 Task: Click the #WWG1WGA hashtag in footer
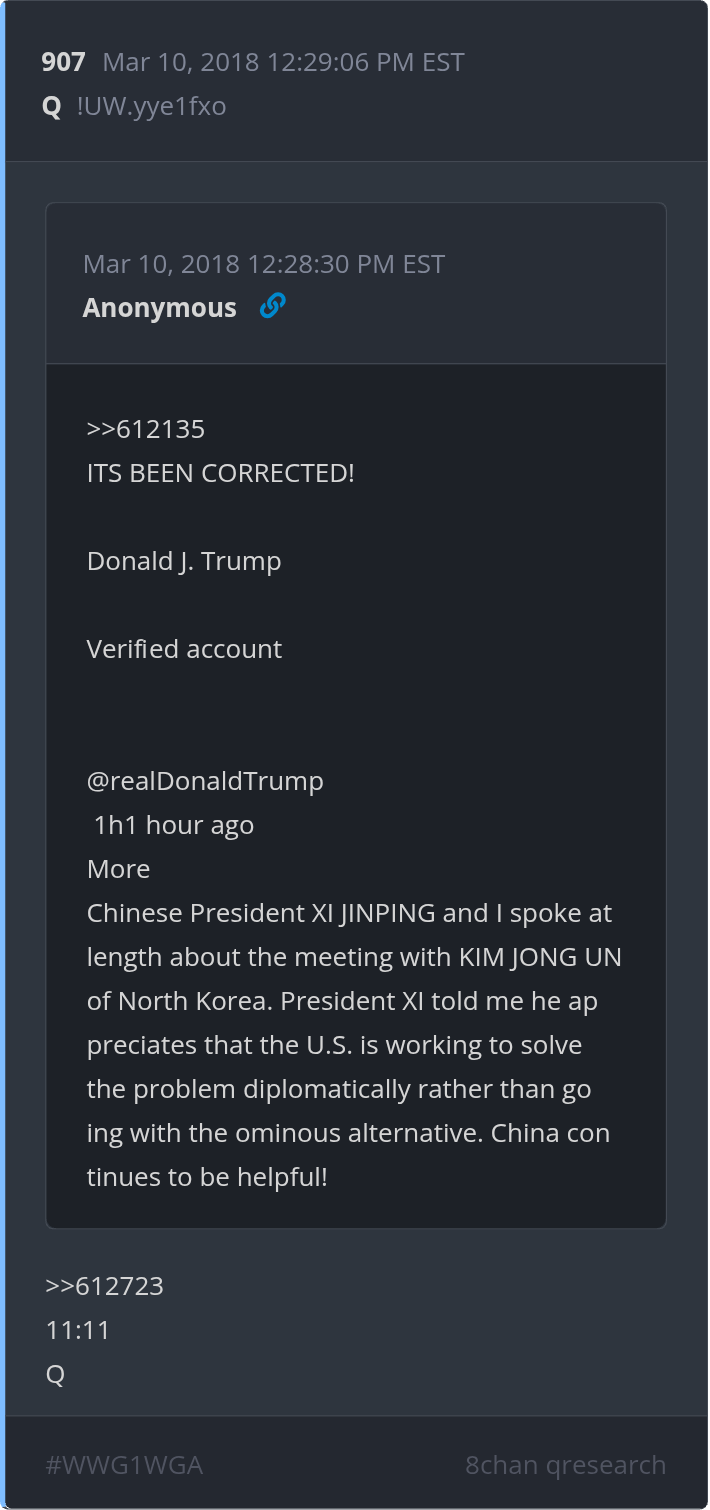pyautogui.click(x=125, y=1466)
